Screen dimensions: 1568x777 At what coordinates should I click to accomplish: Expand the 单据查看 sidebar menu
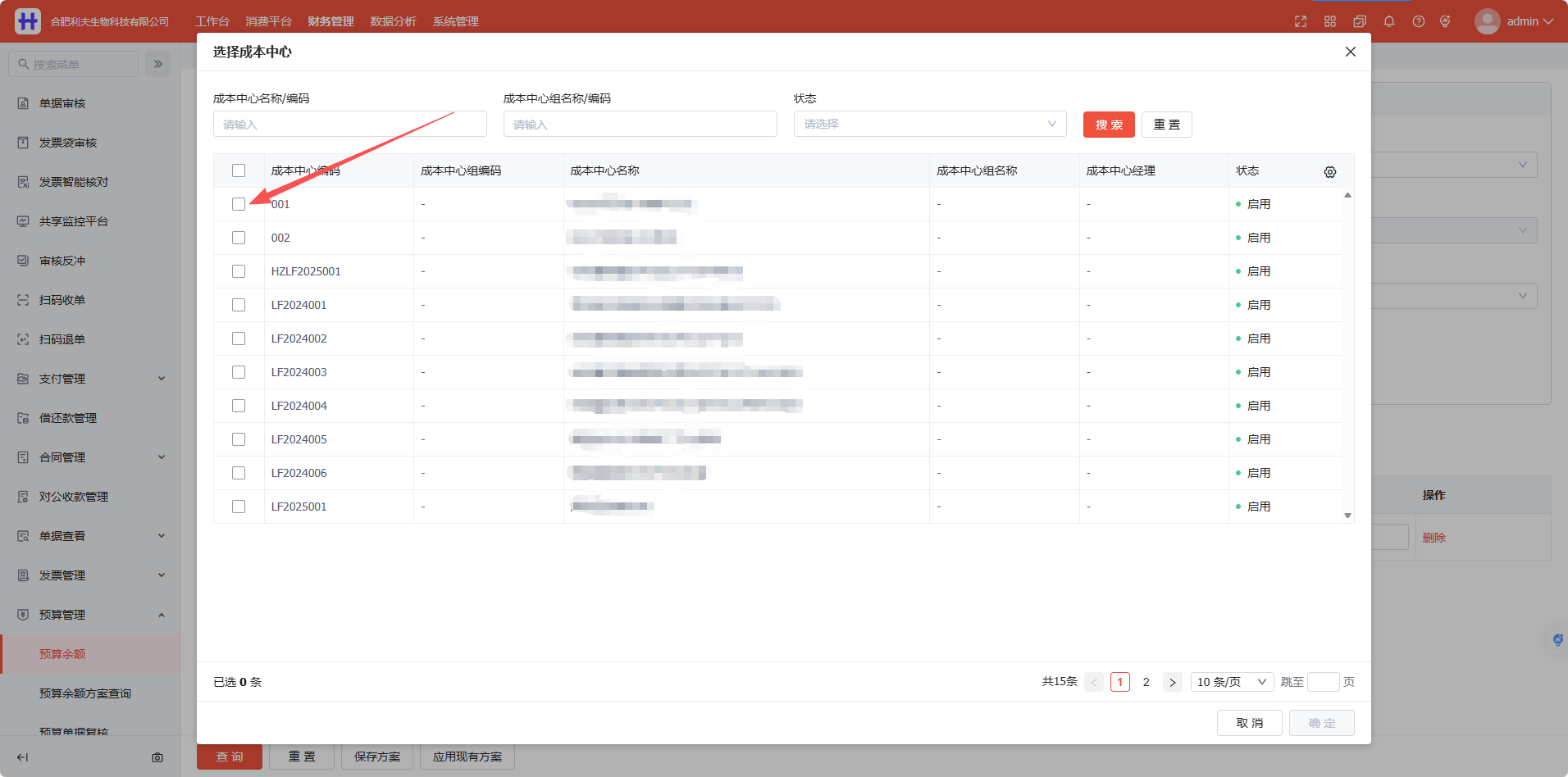click(x=90, y=536)
